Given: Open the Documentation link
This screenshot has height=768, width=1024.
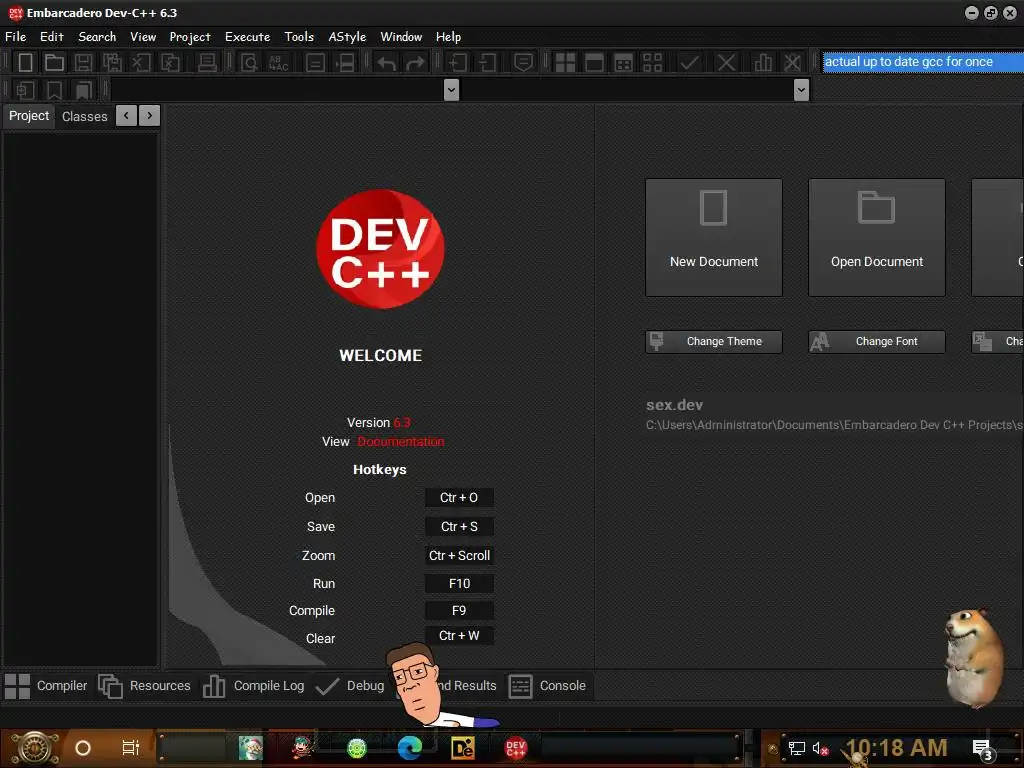Looking at the screenshot, I should point(401,441).
